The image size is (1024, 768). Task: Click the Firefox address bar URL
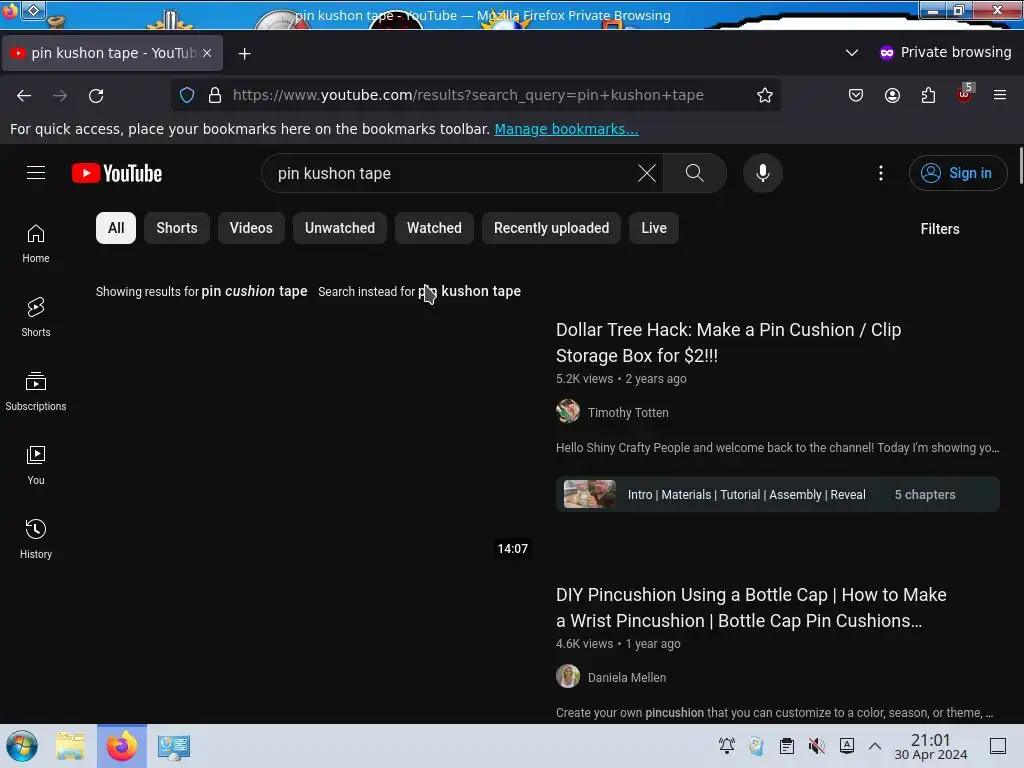click(468, 95)
